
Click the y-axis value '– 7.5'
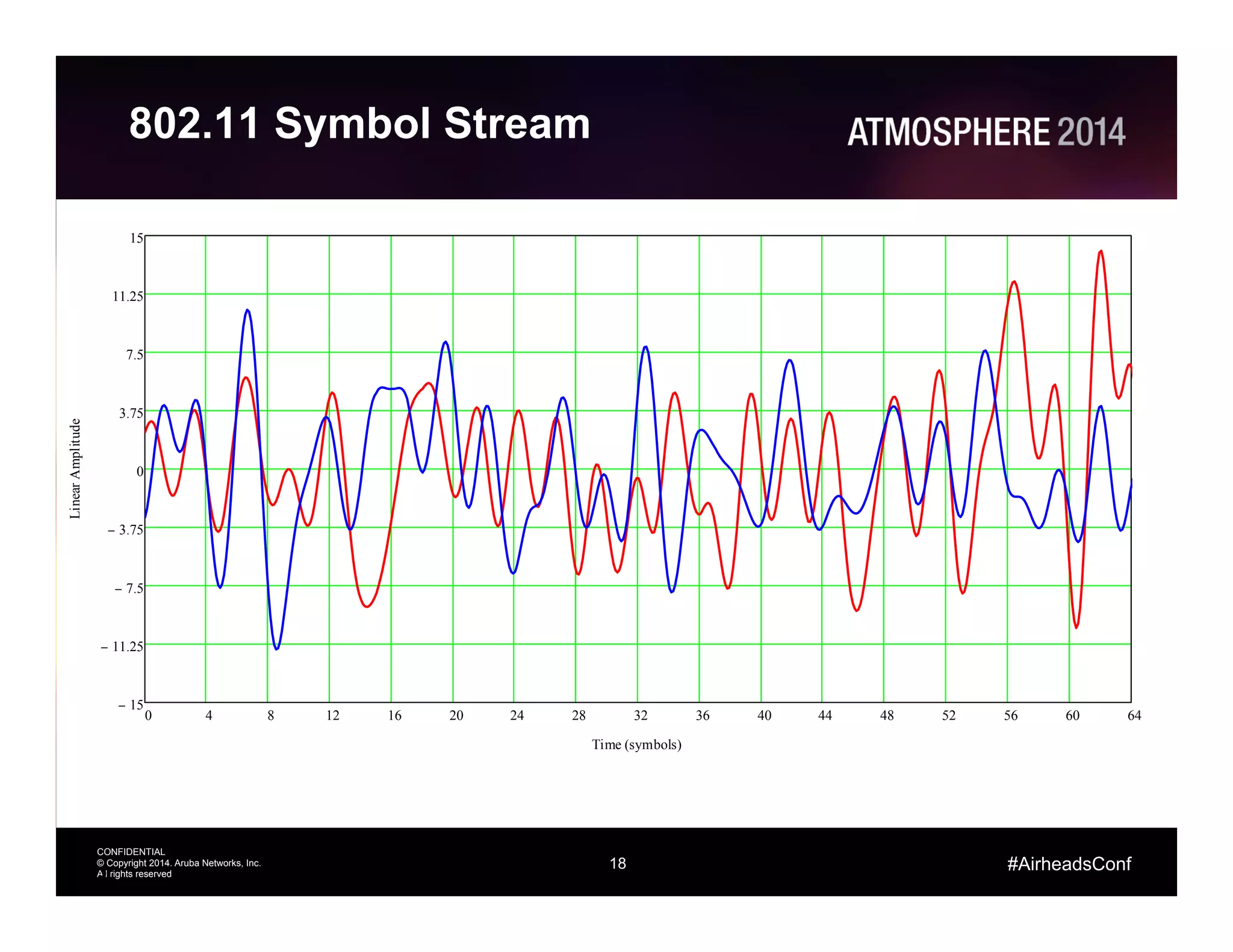(129, 588)
